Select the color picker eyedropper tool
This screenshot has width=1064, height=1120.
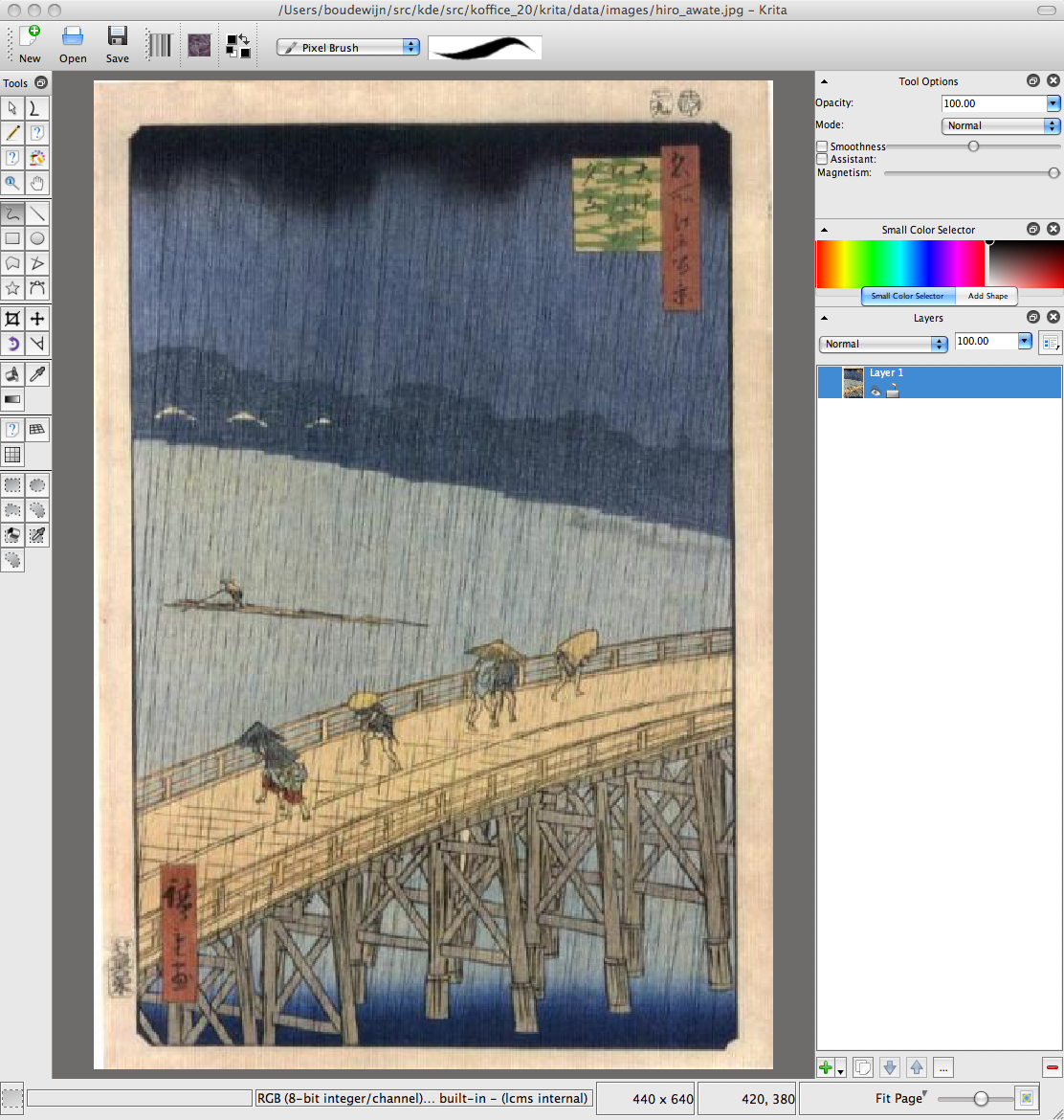36,374
